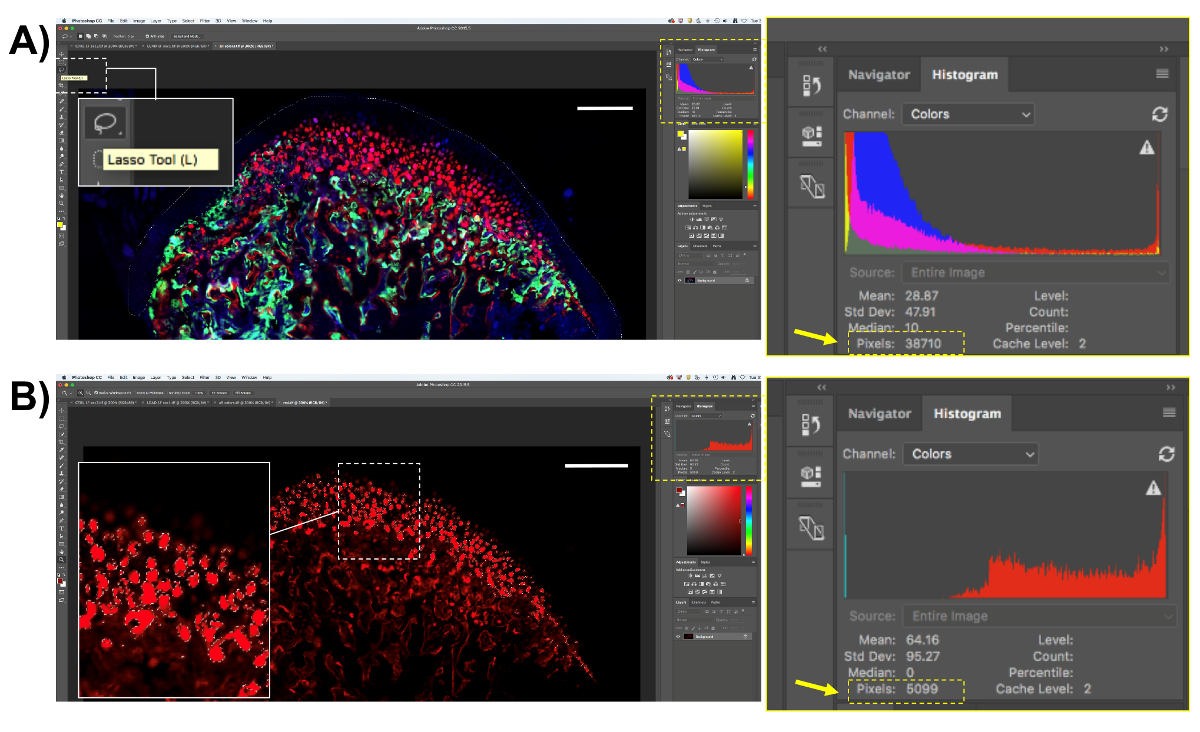Switch to Navigator tab in top enlarged panel

(x=879, y=75)
